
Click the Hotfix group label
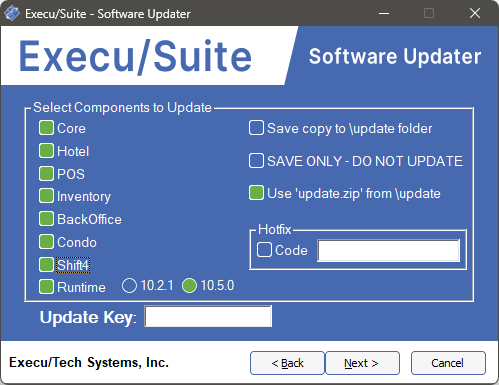pyautogui.click(x=275, y=229)
